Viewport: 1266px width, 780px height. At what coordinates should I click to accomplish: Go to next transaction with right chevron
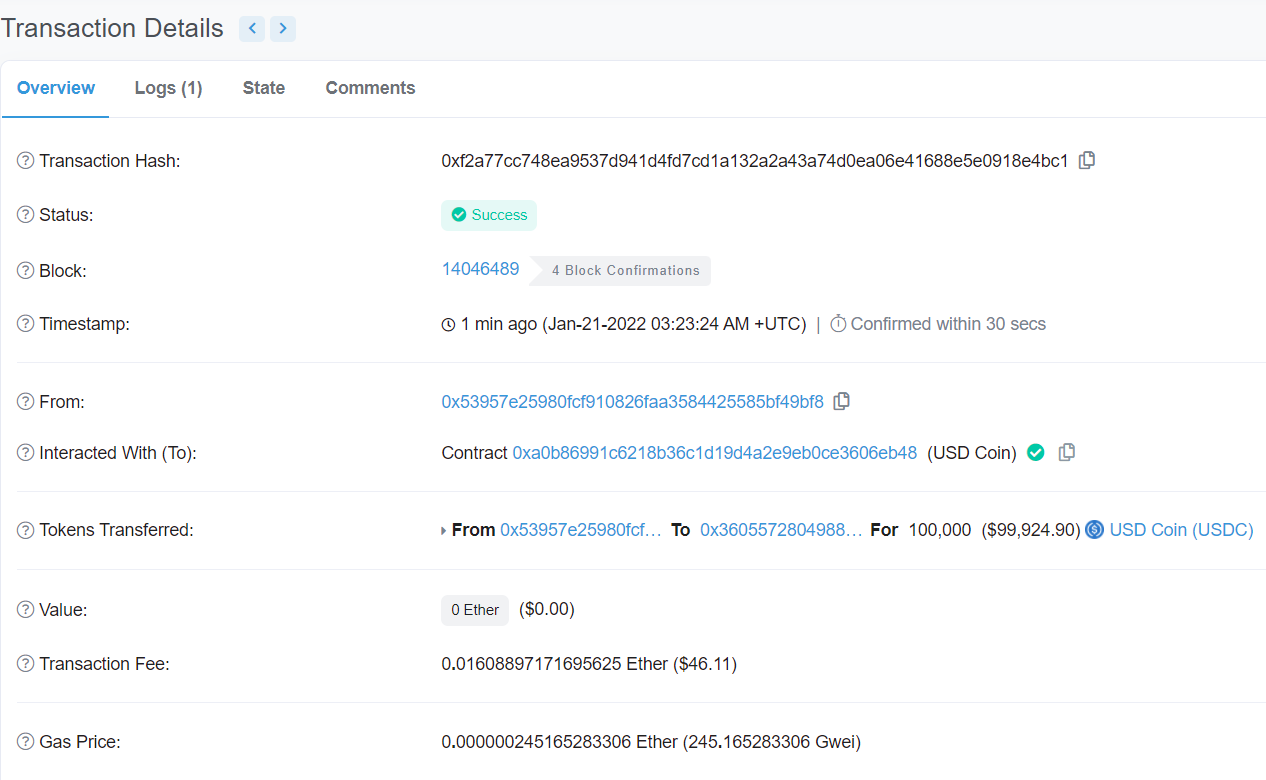click(283, 29)
